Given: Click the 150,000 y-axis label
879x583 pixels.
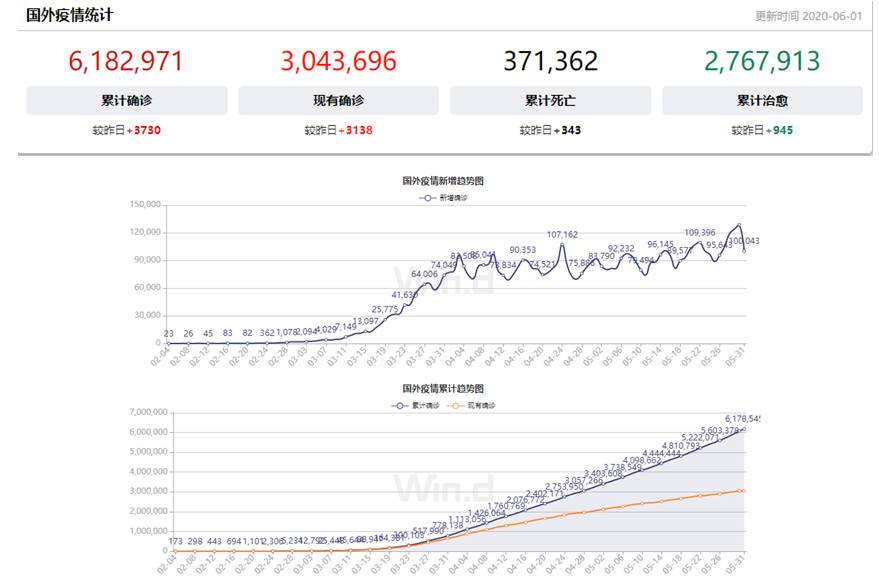Looking at the screenshot, I should tap(145, 204).
